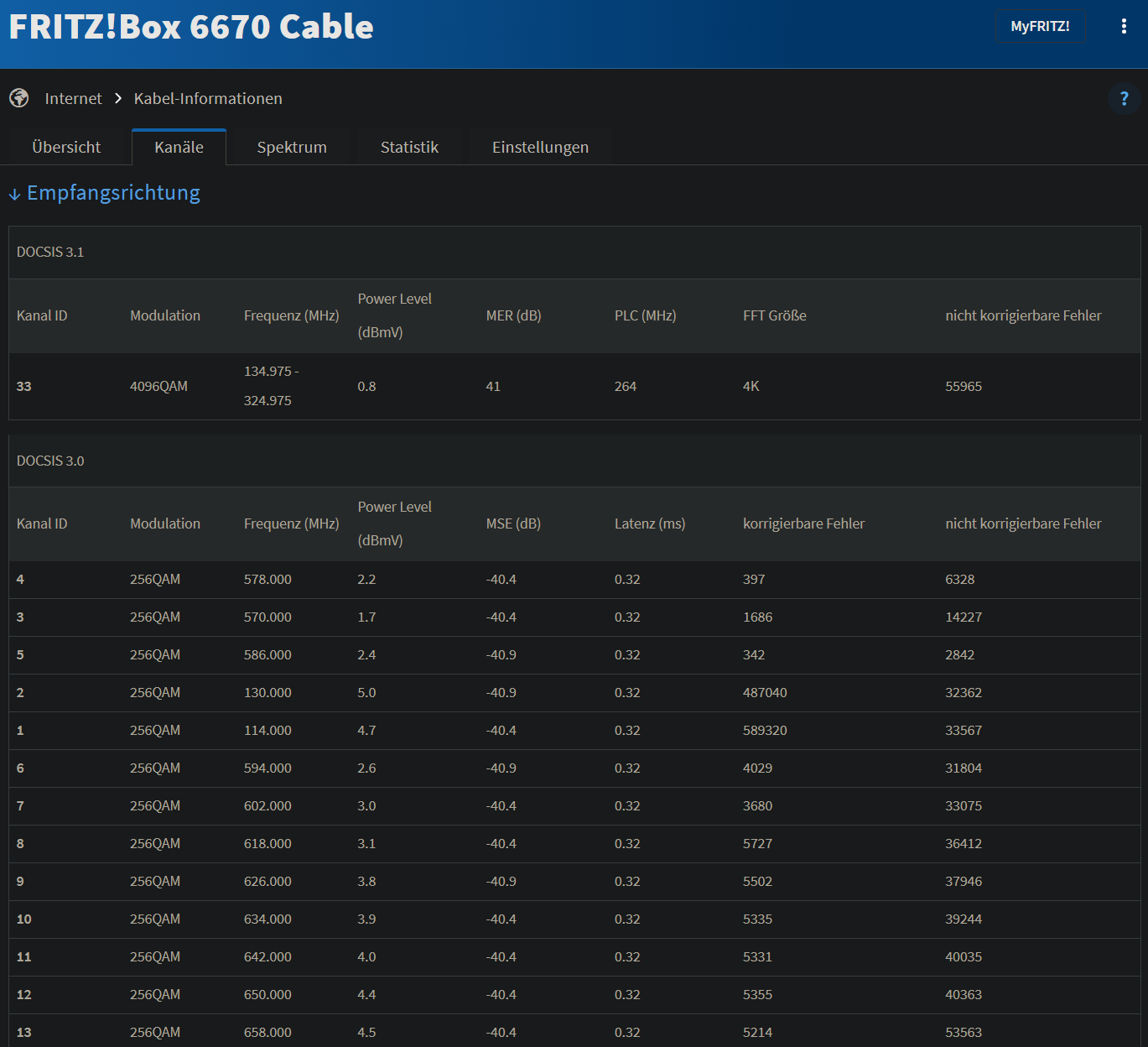Click frequency 650.000 cell
Viewport: 1148px width, 1047px height.
[268, 994]
